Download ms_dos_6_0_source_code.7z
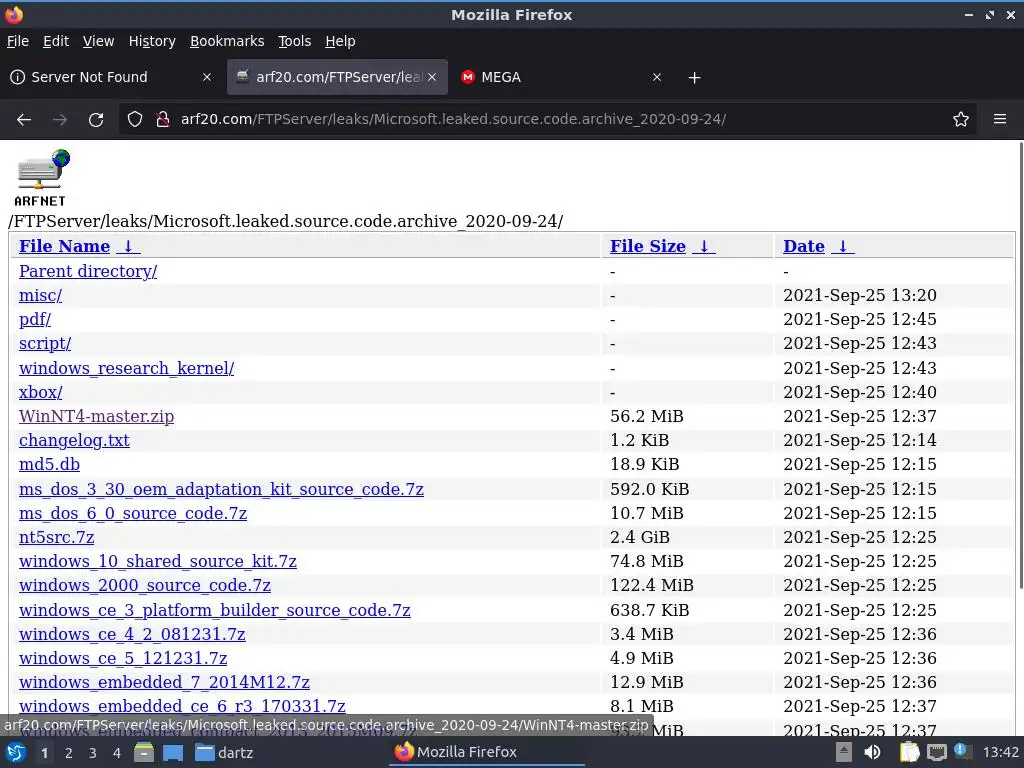This screenshot has width=1024, height=768. point(133,513)
